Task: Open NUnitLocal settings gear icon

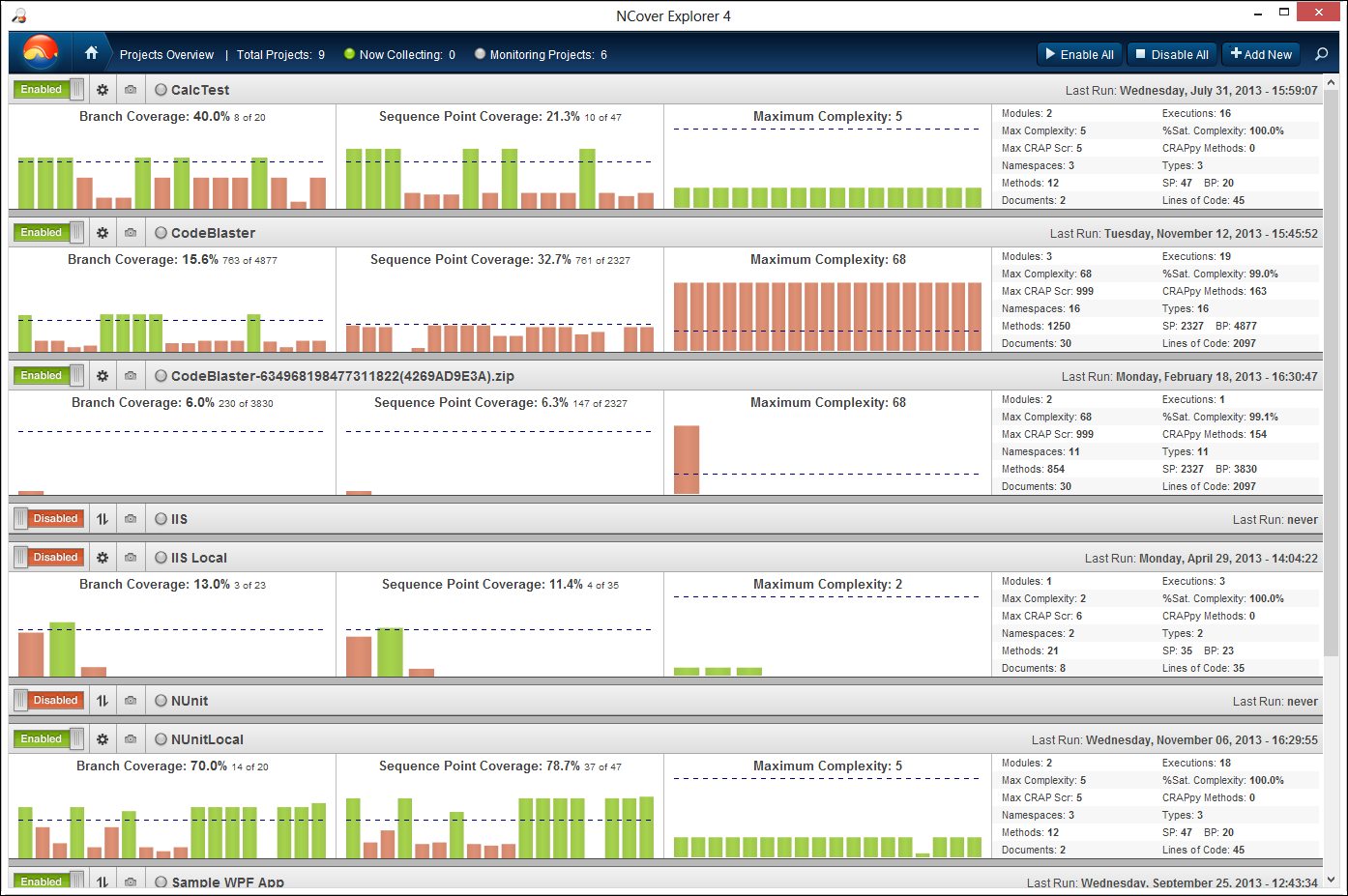Action: tap(103, 739)
